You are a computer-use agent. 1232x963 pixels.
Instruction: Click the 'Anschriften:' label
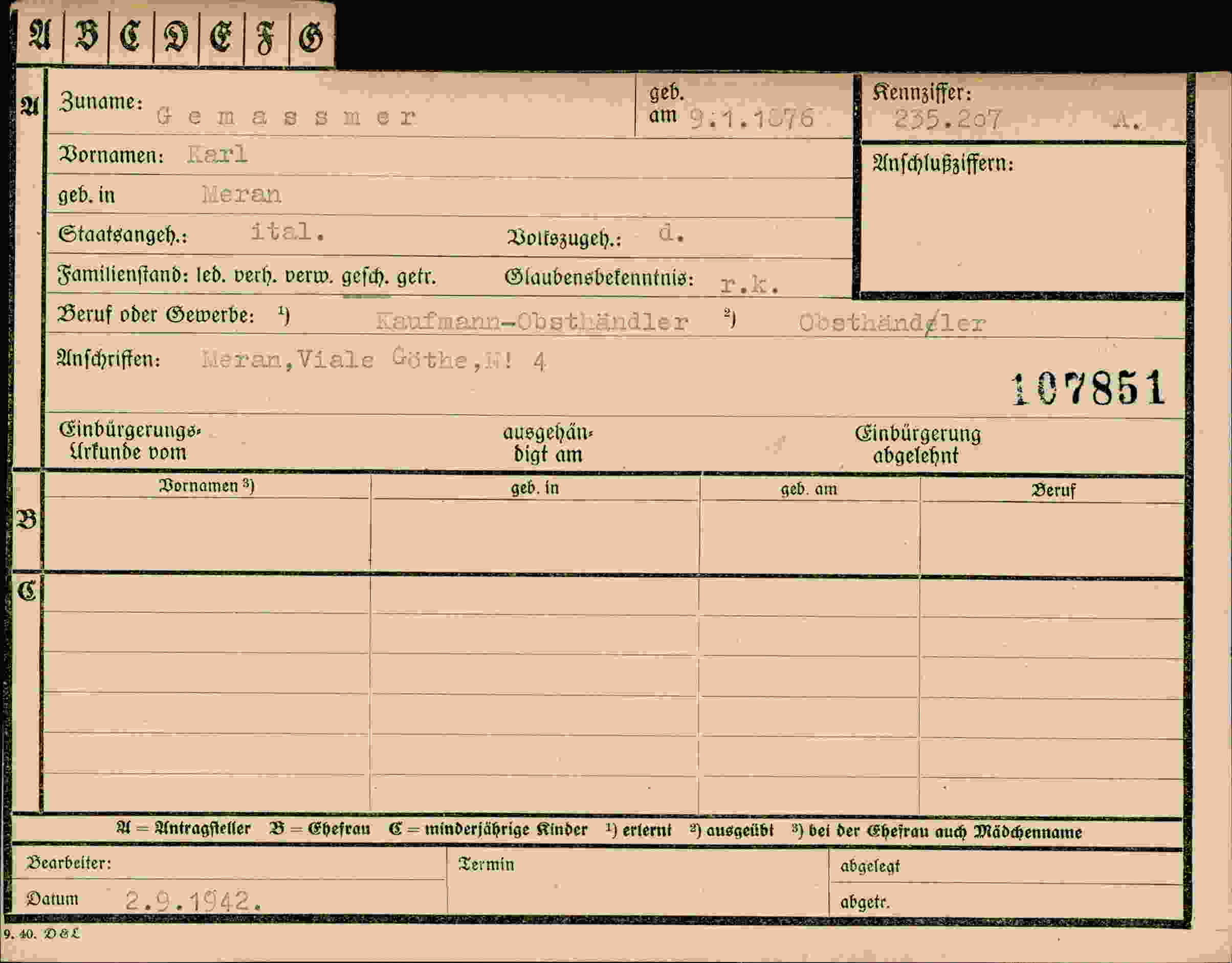pyautogui.click(x=108, y=359)
